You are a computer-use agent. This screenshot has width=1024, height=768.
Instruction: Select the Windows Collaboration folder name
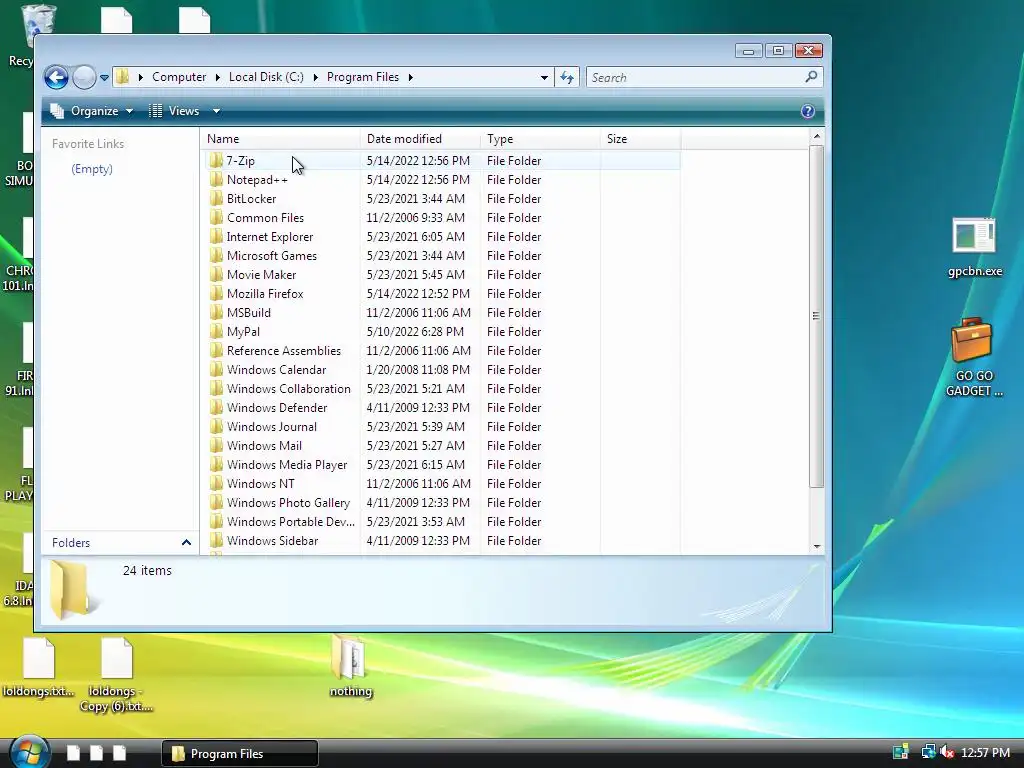(x=288, y=389)
